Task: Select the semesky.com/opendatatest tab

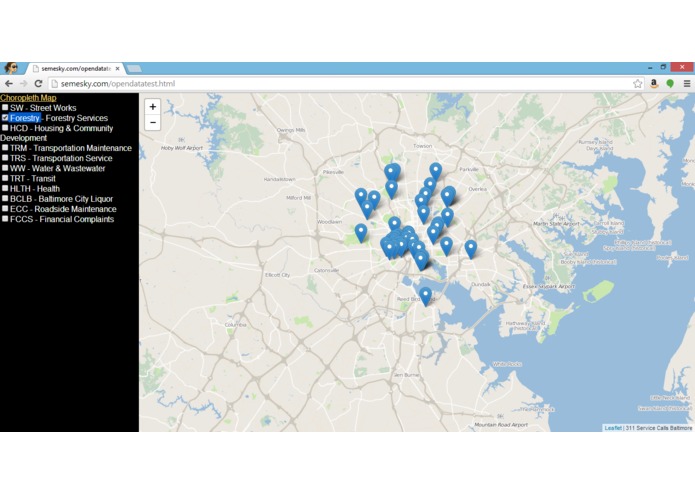Action: point(75,69)
